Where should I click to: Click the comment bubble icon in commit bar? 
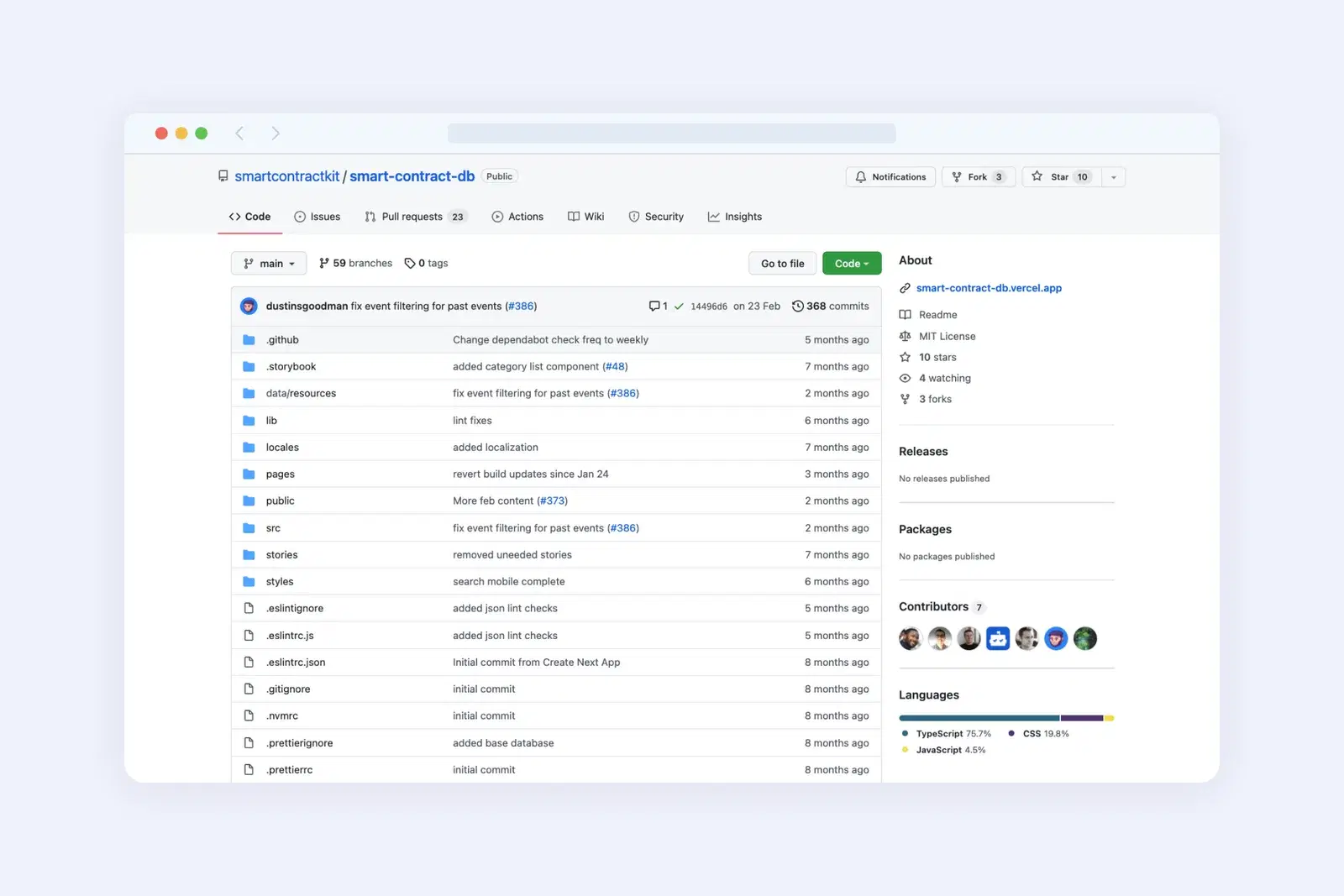[654, 307]
